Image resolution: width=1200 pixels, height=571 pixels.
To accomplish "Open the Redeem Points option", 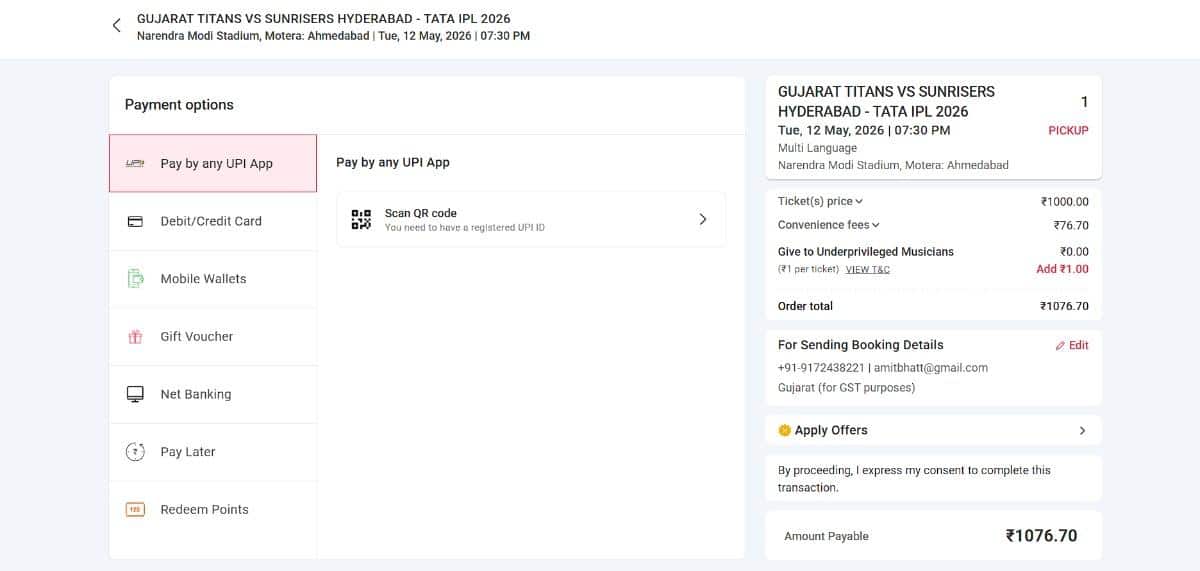I will coord(213,510).
